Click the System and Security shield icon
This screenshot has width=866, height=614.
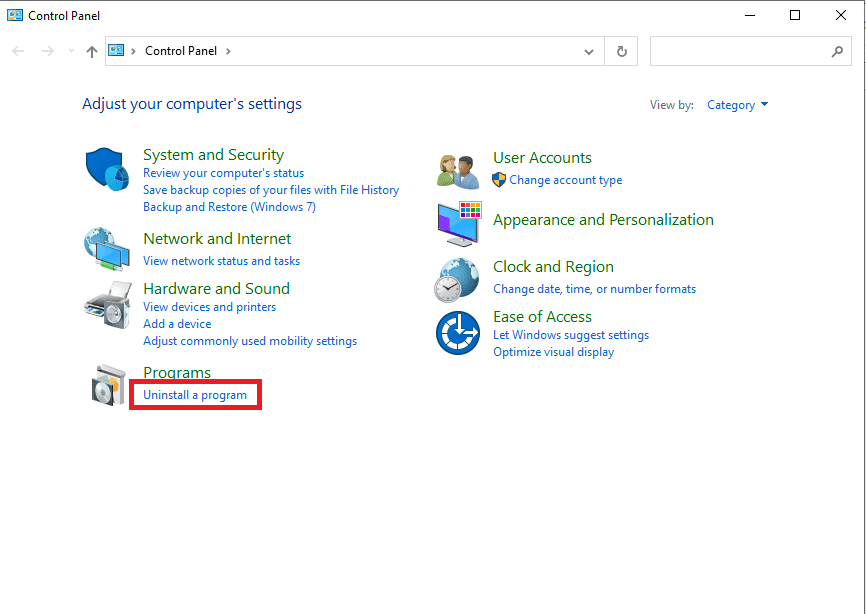tap(106, 171)
